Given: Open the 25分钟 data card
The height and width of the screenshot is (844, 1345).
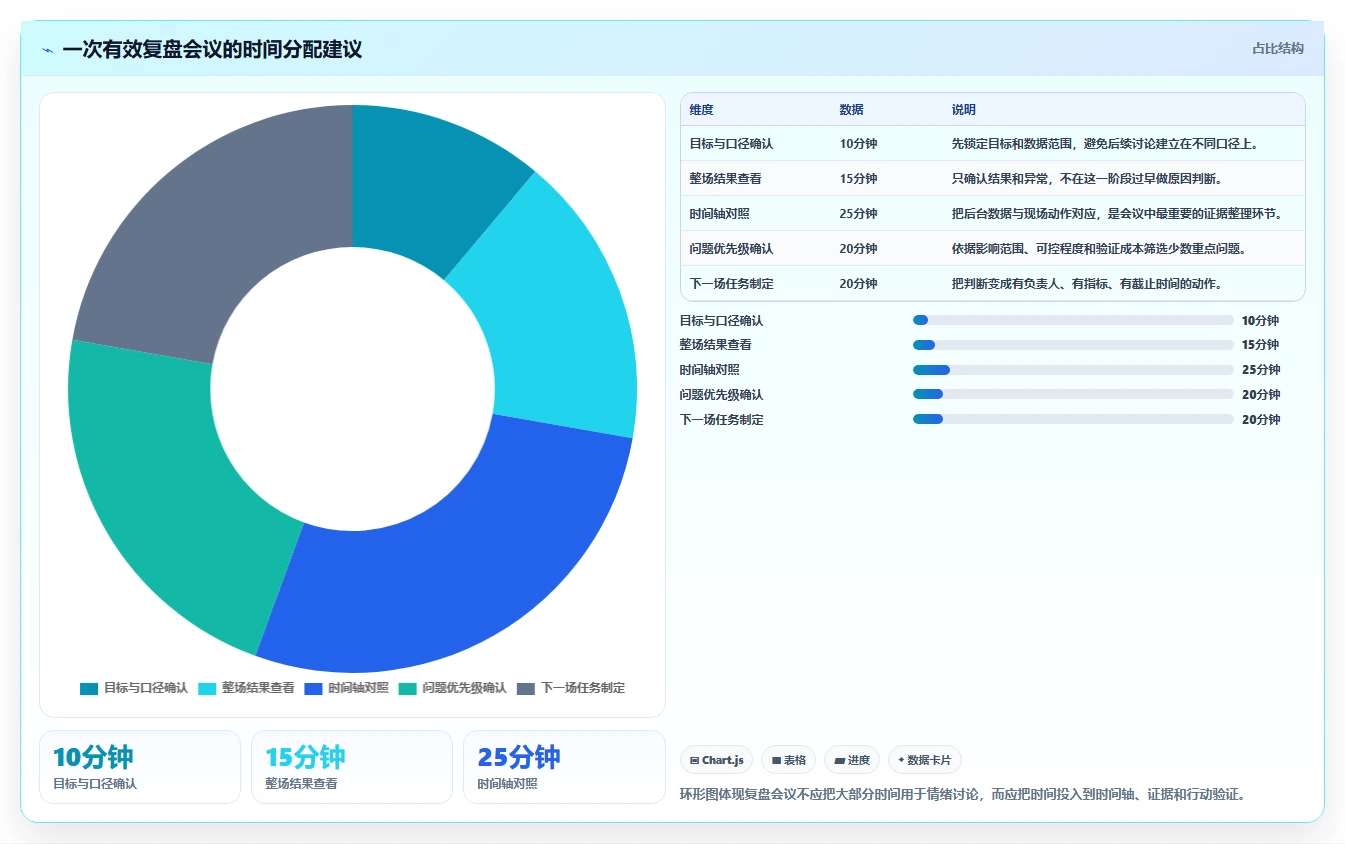Looking at the screenshot, I should (x=564, y=767).
